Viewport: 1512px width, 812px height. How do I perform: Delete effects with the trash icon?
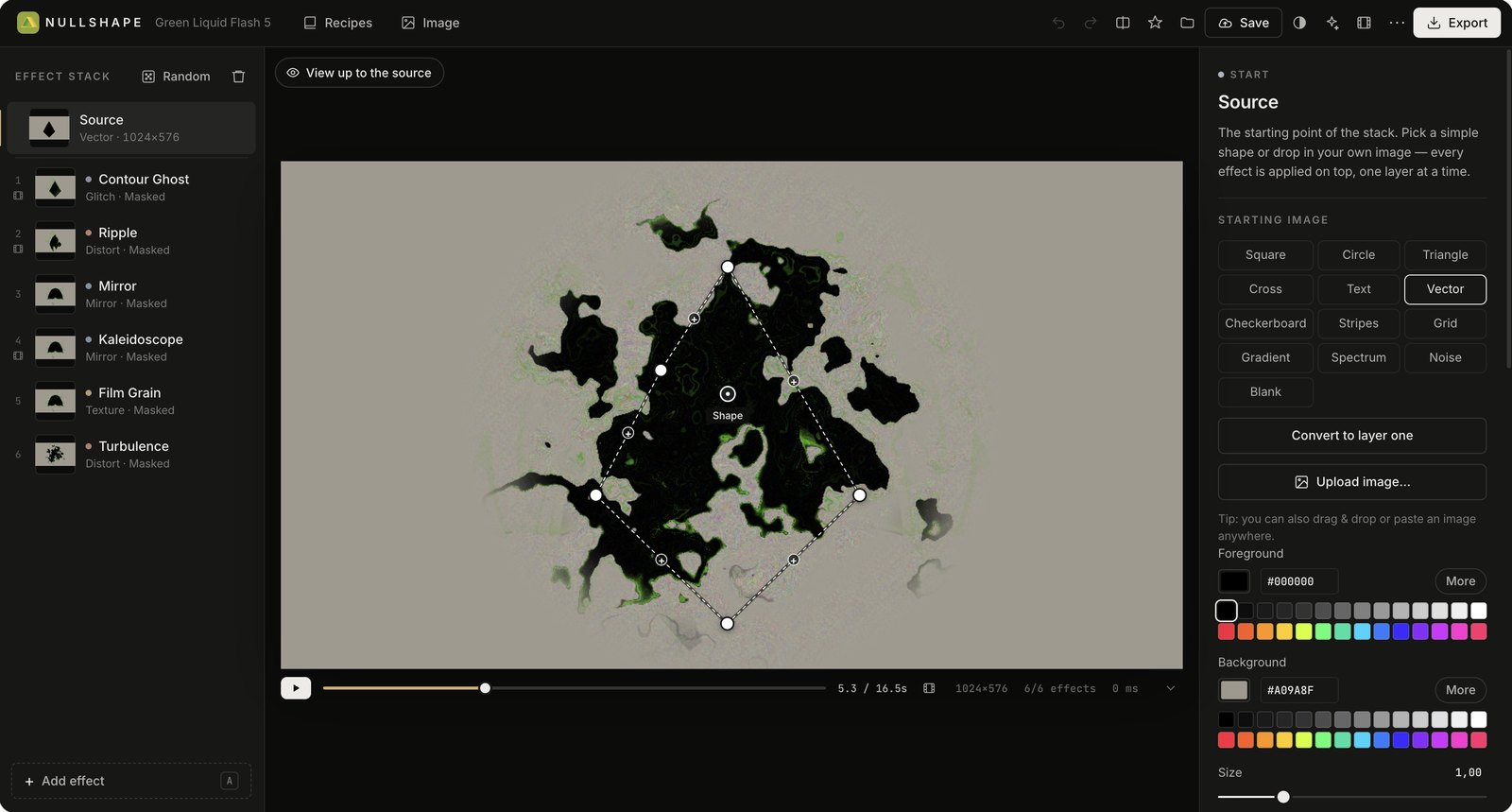[x=239, y=77]
